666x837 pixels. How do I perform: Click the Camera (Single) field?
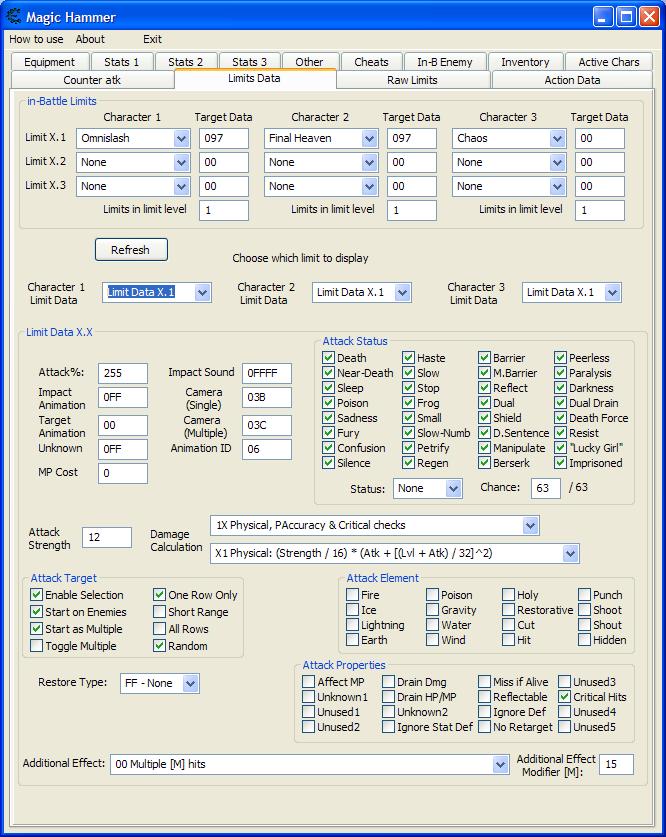tap(267, 398)
